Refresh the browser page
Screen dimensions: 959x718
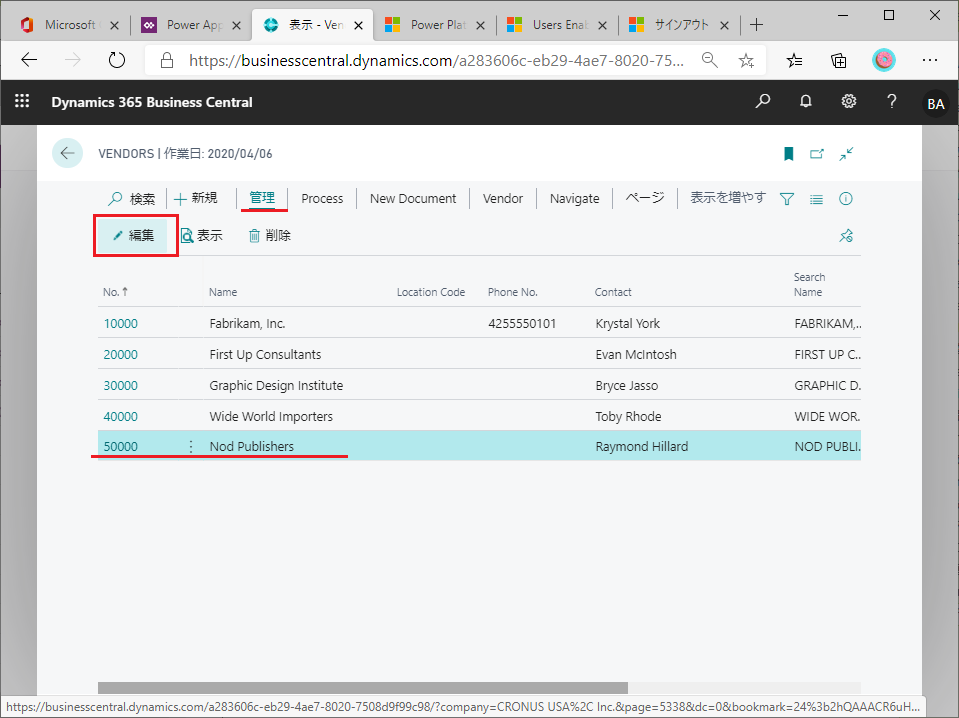click(116, 60)
